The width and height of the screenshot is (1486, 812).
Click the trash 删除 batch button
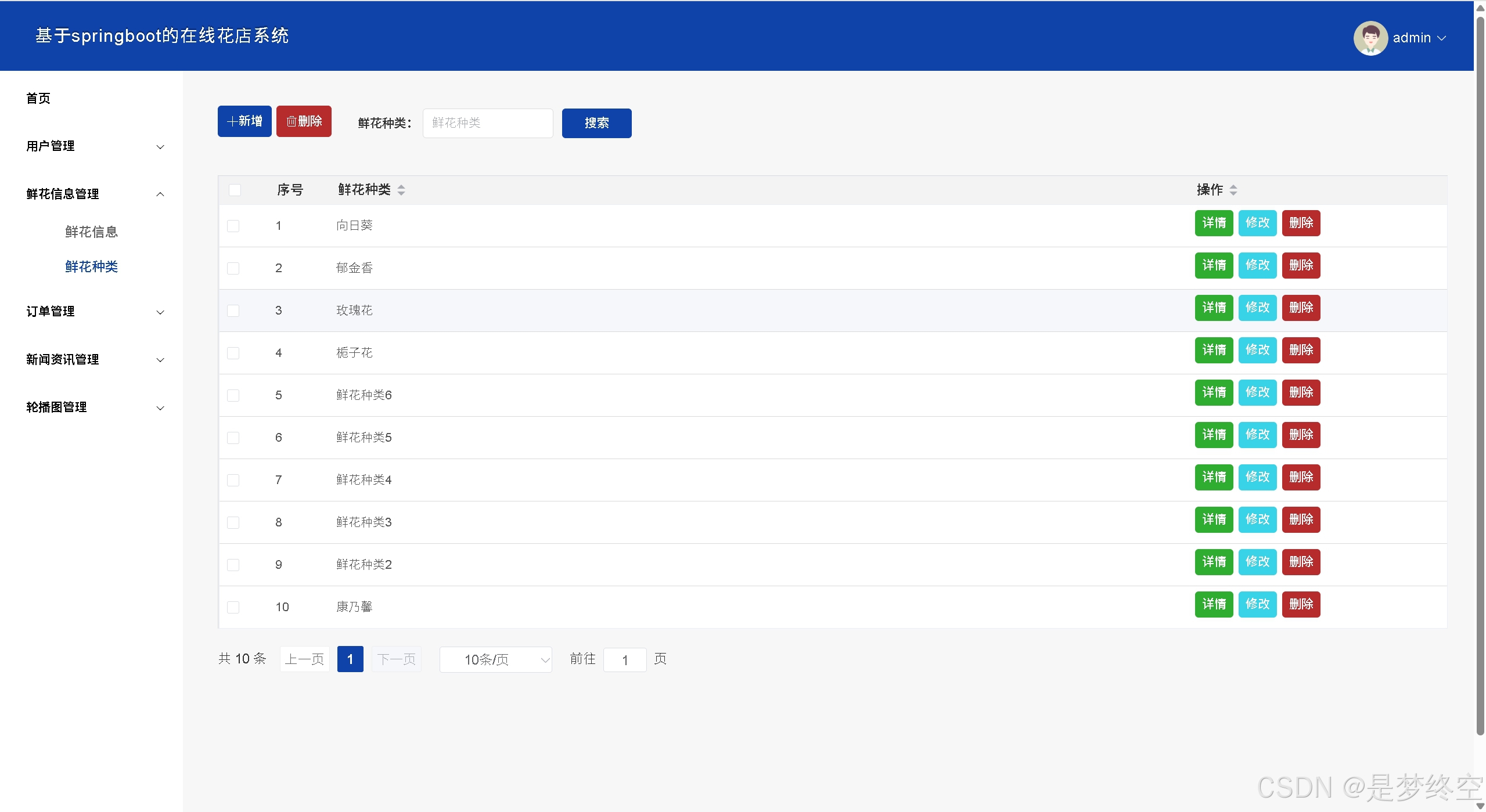point(304,121)
